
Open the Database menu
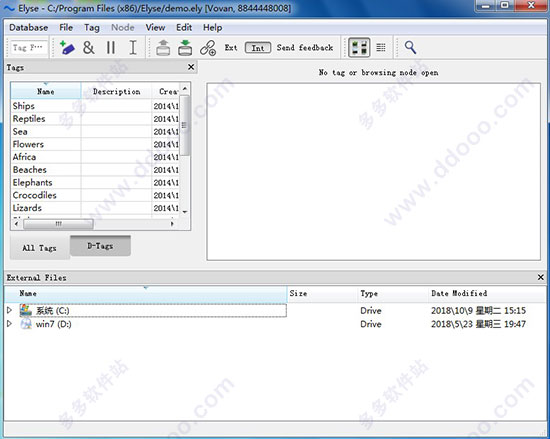pyautogui.click(x=28, y=27)
